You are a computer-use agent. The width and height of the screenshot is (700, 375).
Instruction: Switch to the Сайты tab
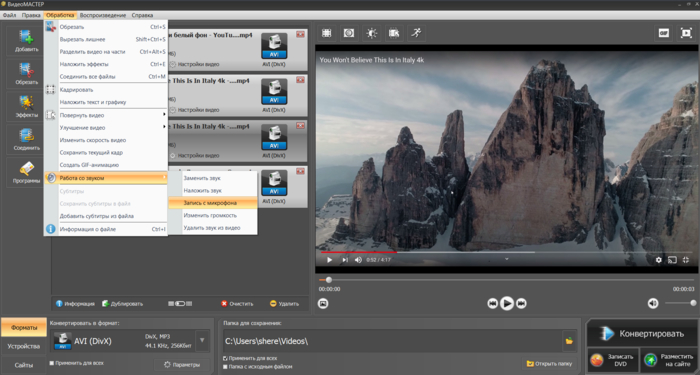pyautogui.click(x=23, y=365)
